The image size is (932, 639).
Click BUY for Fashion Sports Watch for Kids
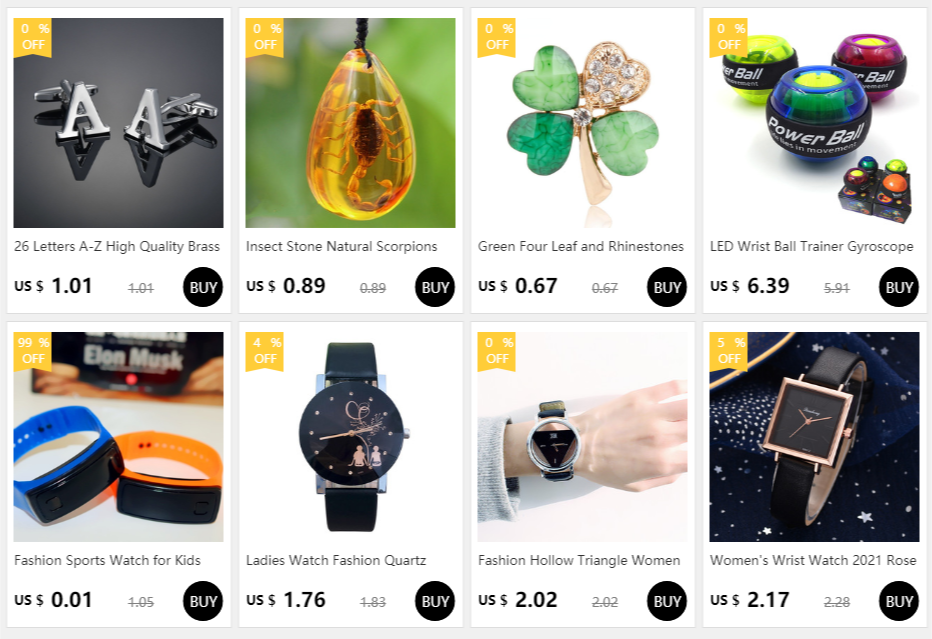pyautogui.click(x=203, y=601)
